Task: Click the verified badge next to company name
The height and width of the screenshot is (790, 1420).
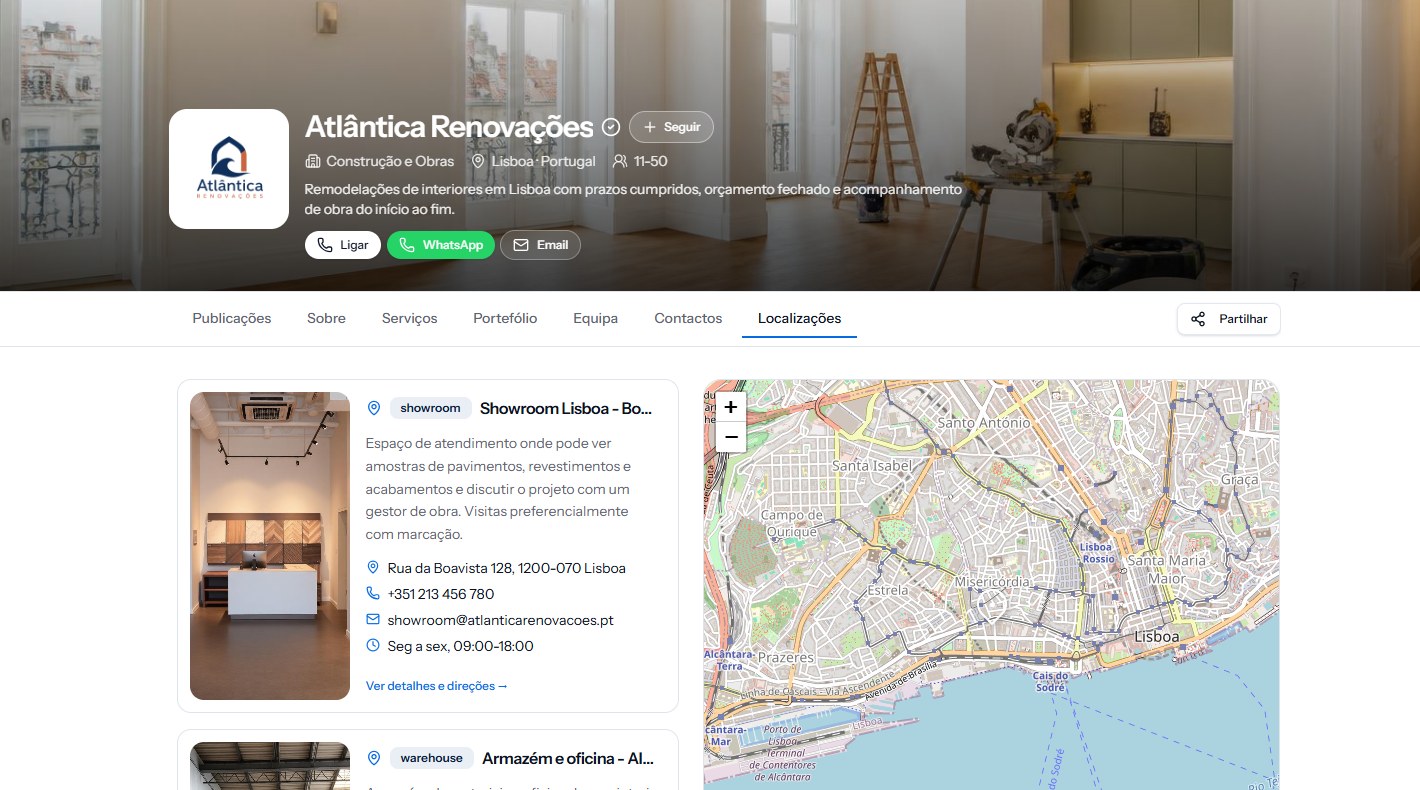Action: [x=611, y=128]
